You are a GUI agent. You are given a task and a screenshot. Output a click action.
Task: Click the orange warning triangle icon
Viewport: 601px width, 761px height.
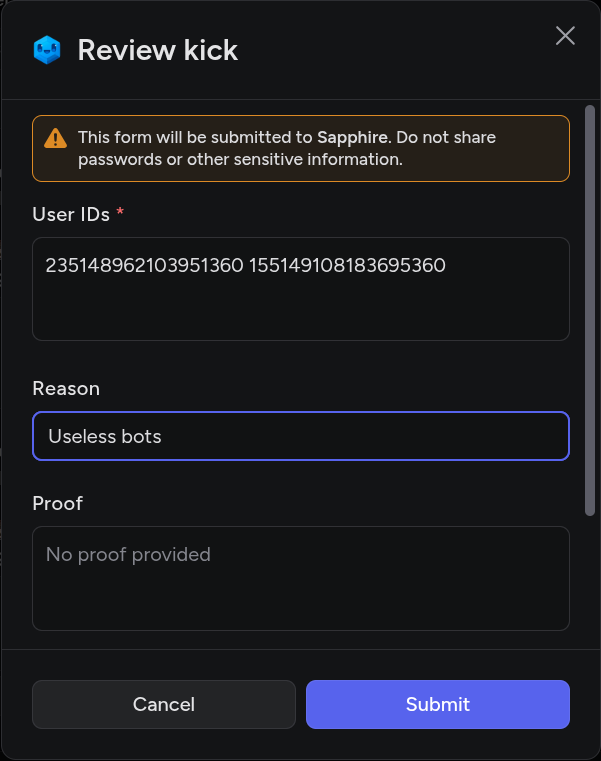pyautogui.click(x=57, y=138)
